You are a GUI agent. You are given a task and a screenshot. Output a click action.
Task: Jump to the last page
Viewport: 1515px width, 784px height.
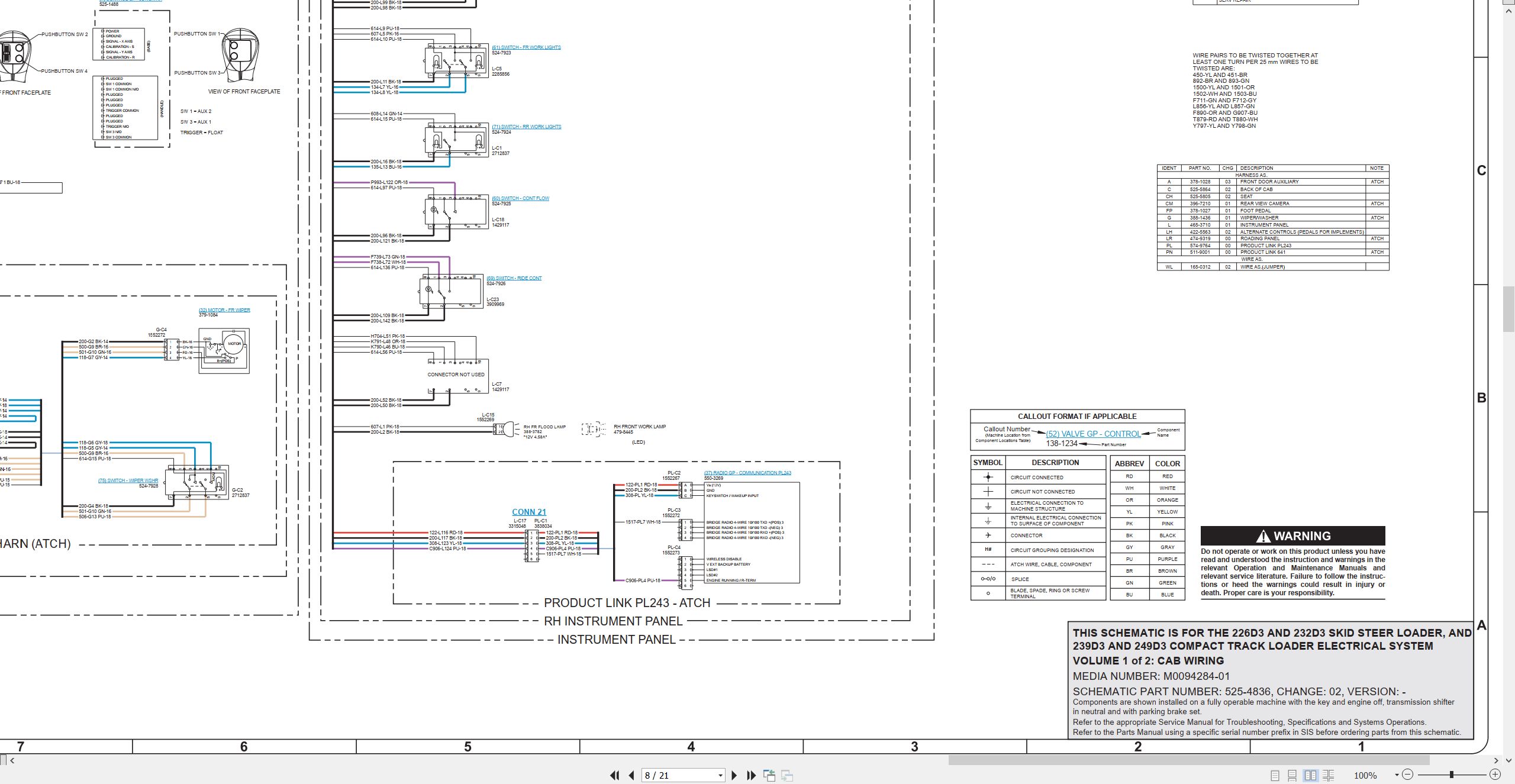752,775
